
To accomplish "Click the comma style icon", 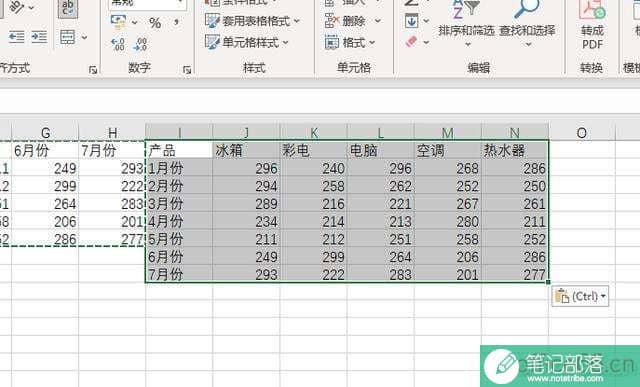I will point(176,22).
